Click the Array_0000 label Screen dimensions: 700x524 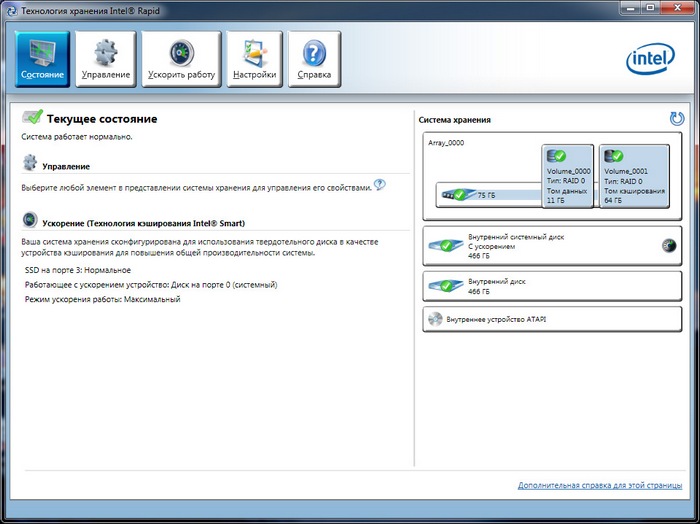tap(446, 143)
